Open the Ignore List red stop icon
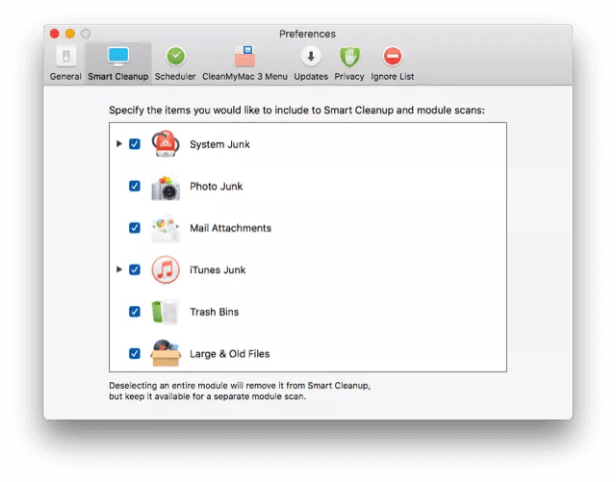Viewport: 616px width, 482px height. point(392,56)
